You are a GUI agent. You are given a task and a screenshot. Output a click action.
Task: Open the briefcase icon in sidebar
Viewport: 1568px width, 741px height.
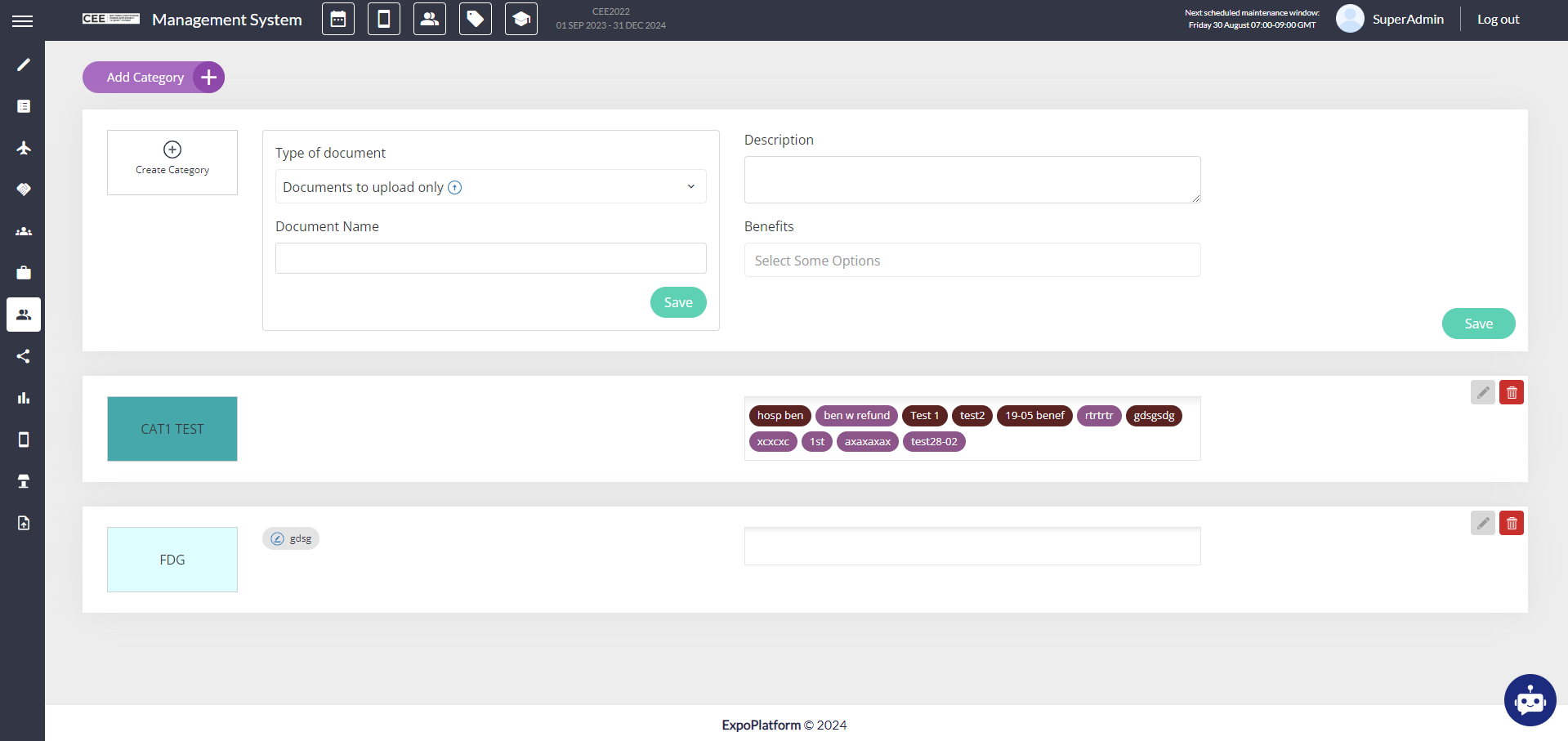[x=24, y=273]
